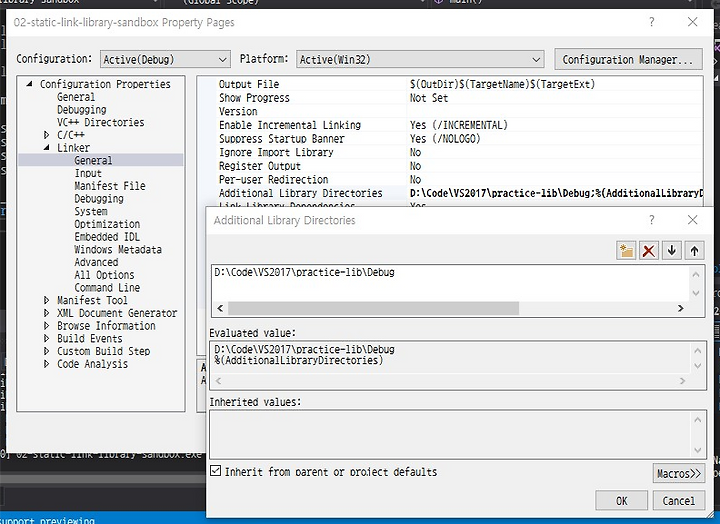Click the Evaluated value text box

coord(457,366)
